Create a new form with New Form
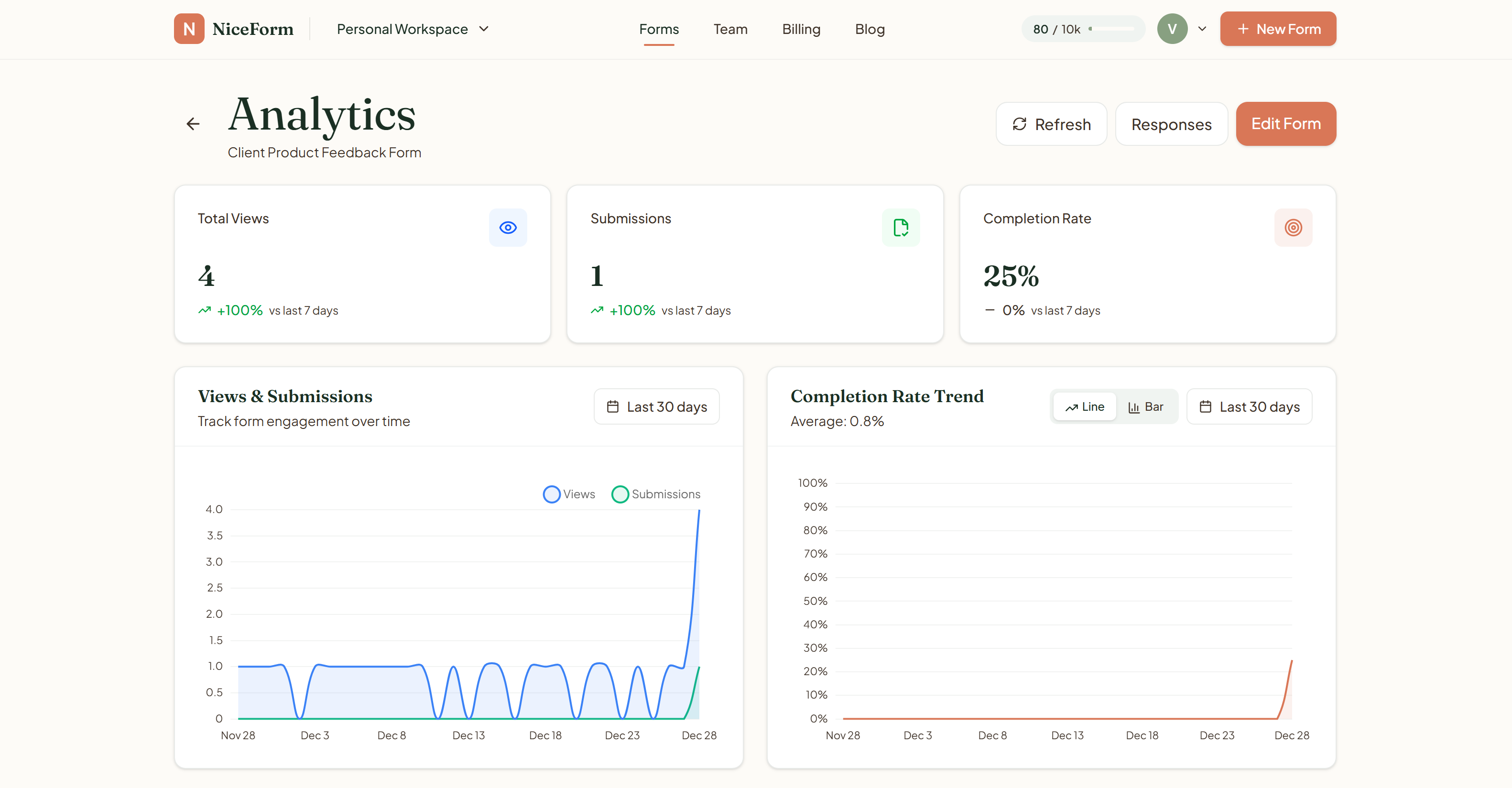 (1278, 28)
